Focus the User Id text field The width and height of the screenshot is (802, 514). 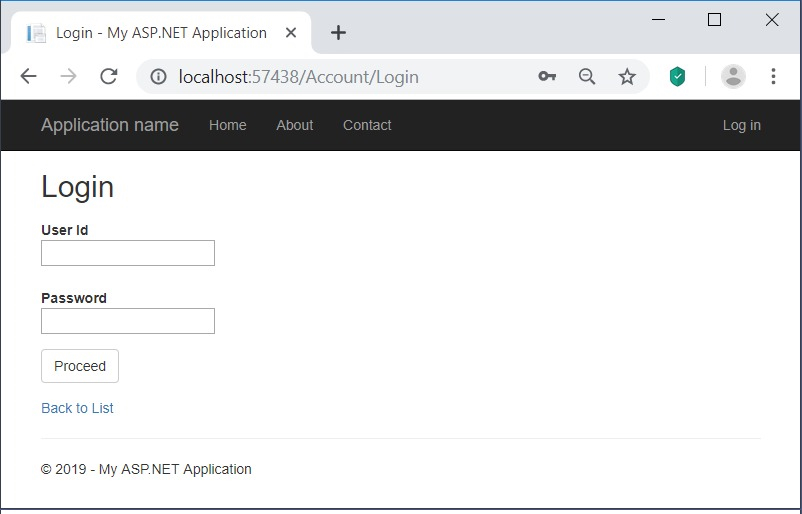pyautogui.click(x=128, y=253)
